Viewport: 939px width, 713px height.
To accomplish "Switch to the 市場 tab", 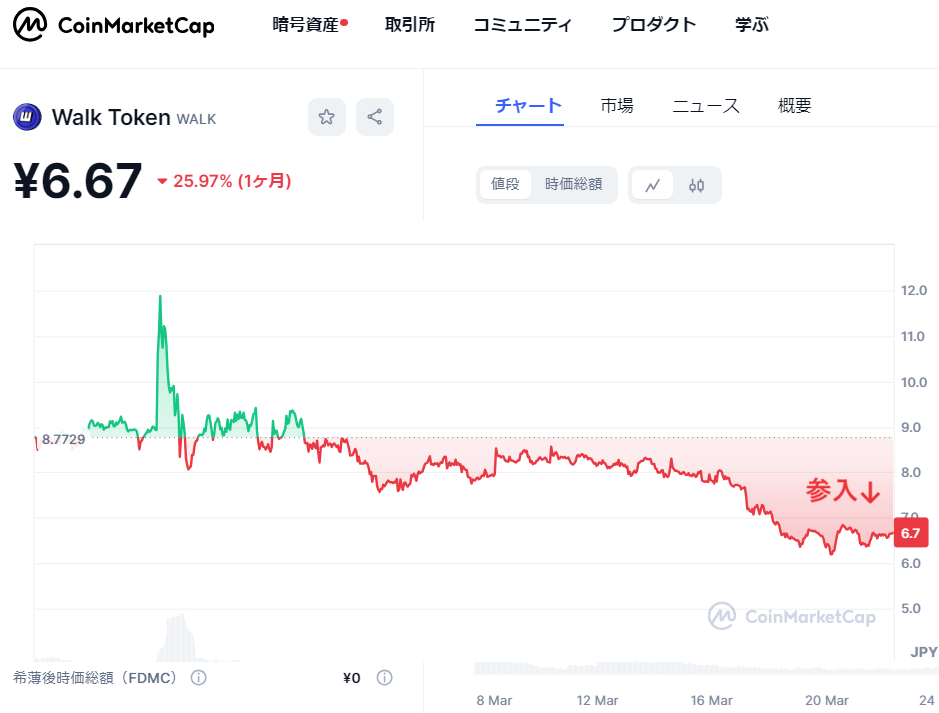I will point(617,105).
